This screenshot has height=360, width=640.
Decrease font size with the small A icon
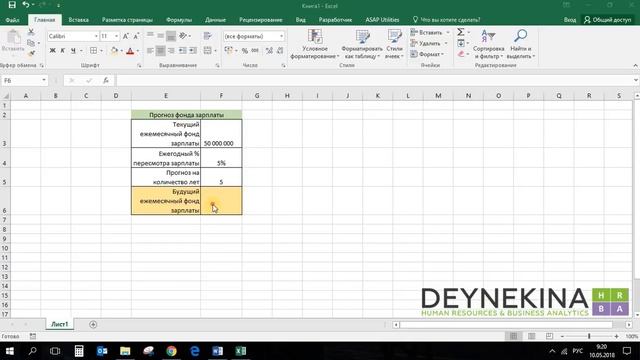pos(136,36)
